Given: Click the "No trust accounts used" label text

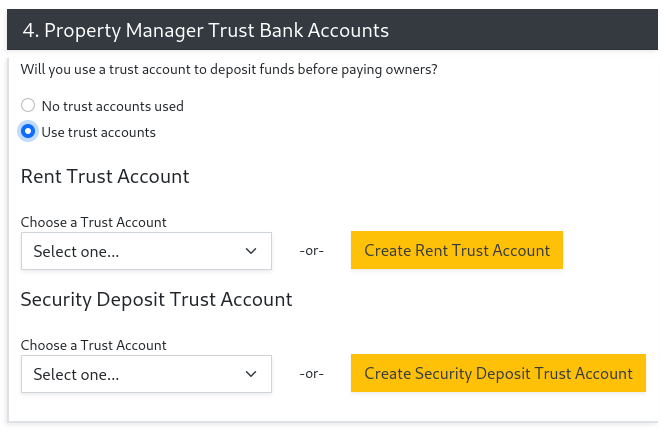Looking at the screenshot, I should [x=112, y=106].
